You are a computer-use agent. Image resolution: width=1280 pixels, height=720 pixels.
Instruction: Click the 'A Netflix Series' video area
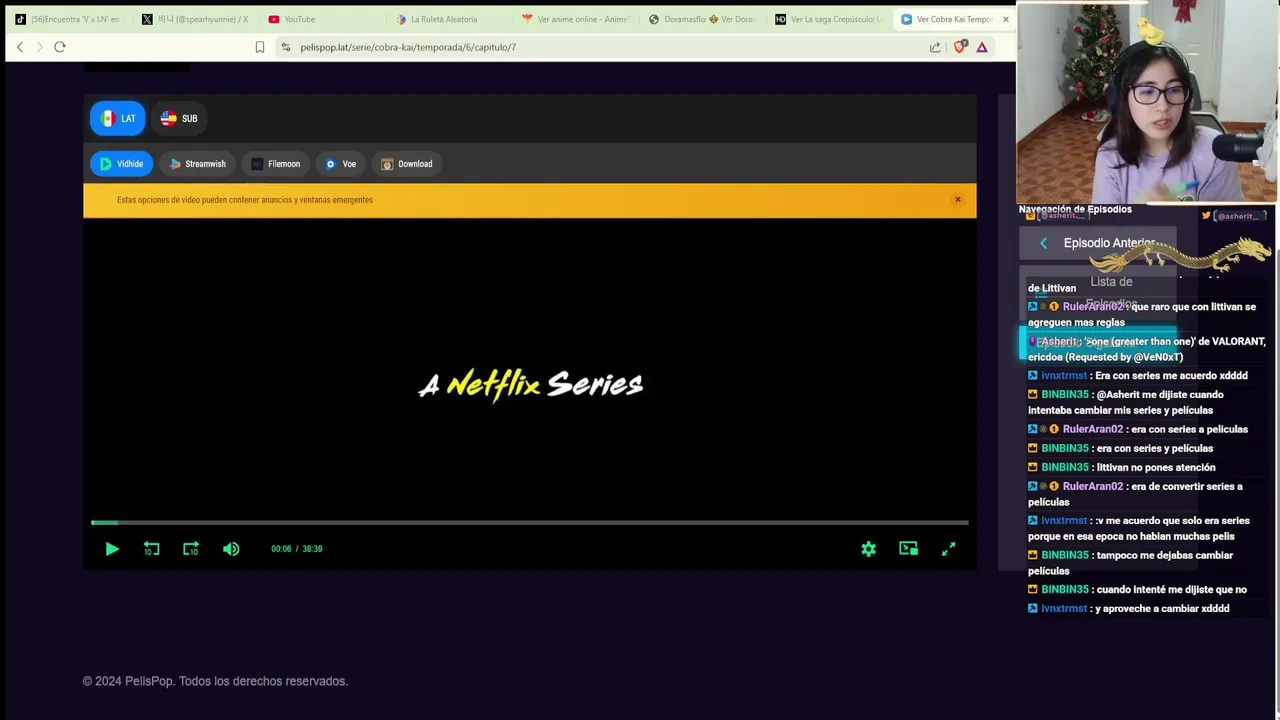(530, 384)
